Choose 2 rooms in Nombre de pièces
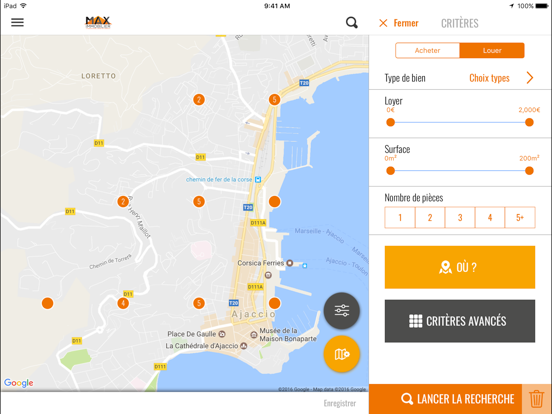The width and height of the screenshot is (552, 414). (430, 218)
